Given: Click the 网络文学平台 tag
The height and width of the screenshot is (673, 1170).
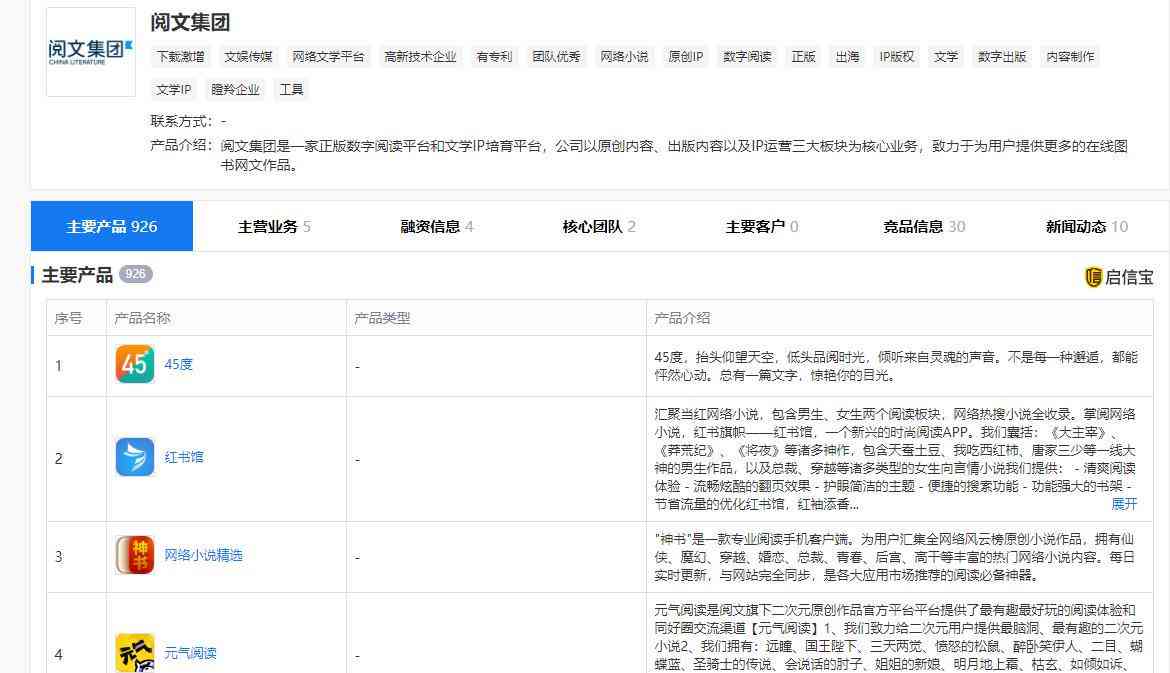Looking at the screenshot, I should tap(328, 57).
